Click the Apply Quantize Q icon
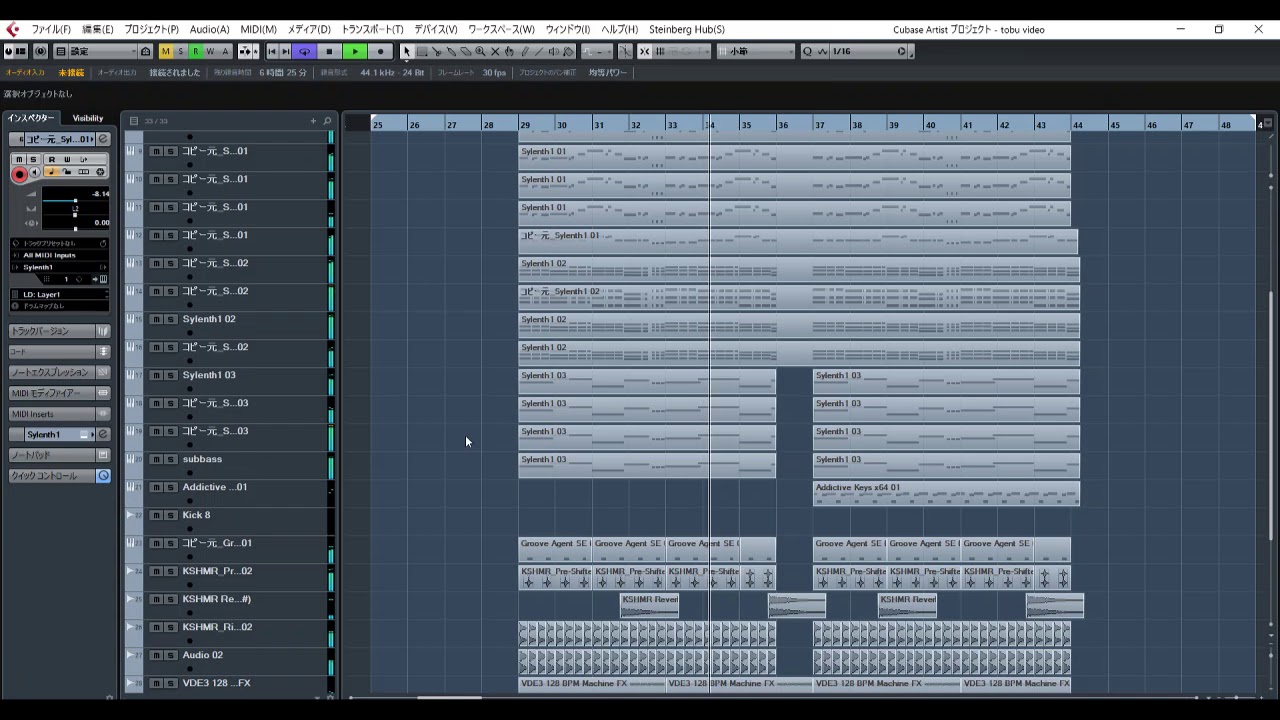 pos(807,51)
